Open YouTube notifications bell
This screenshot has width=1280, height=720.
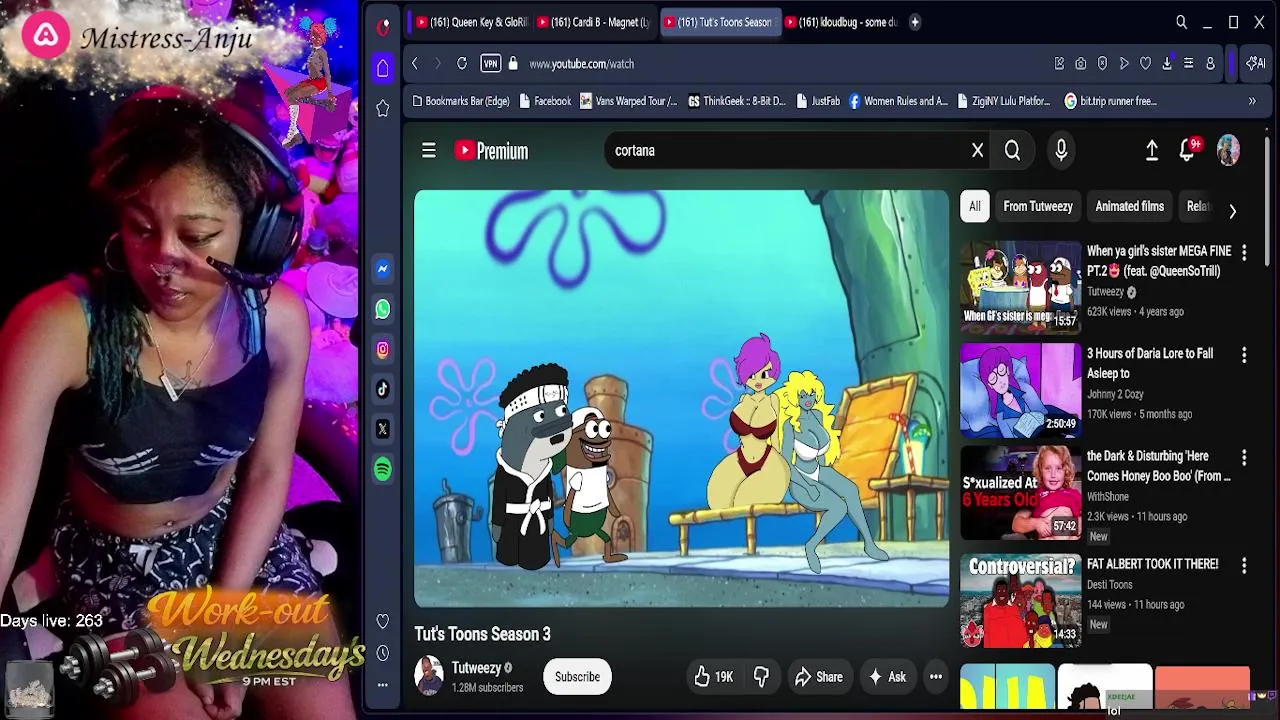point(1188,151)
